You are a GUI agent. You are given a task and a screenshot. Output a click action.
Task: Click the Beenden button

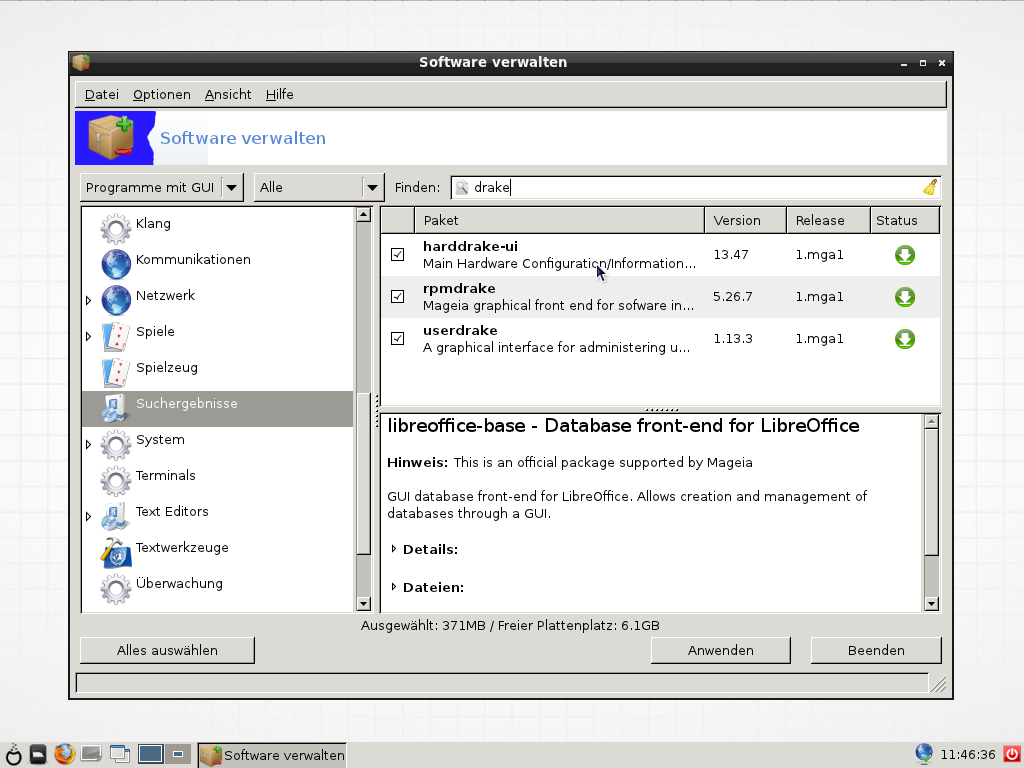pos(876,650)
